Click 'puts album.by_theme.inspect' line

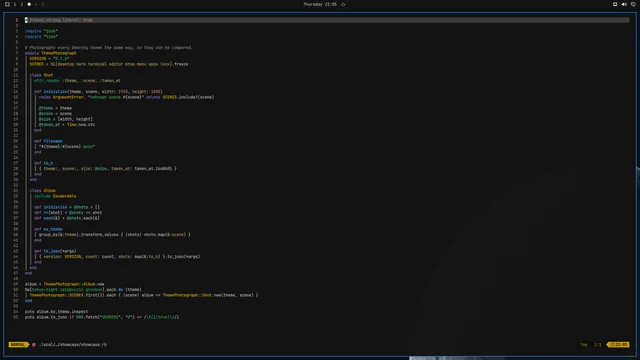56,311
